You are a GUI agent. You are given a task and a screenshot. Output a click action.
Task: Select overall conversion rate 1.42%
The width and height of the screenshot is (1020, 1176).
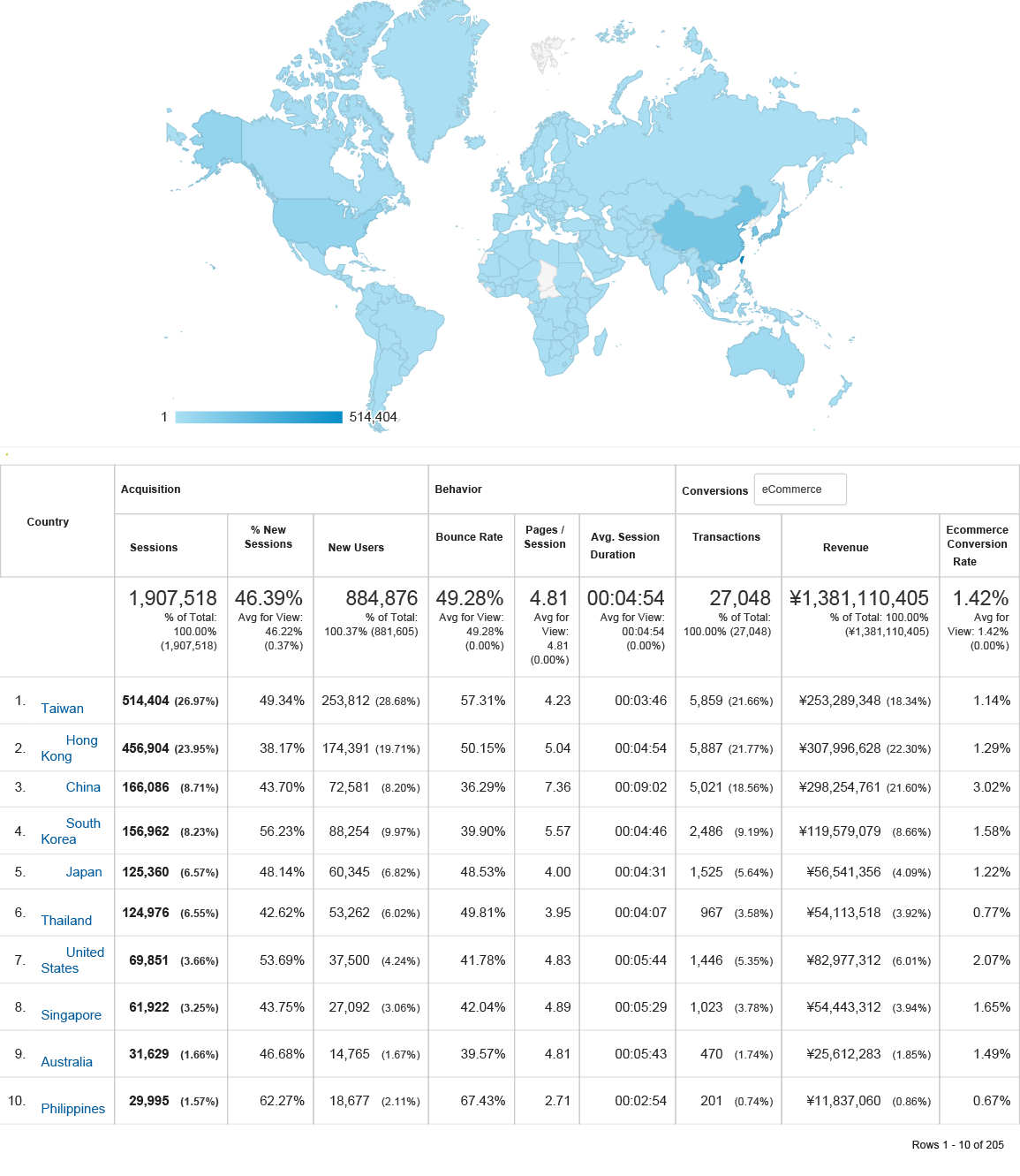(980, 598)
